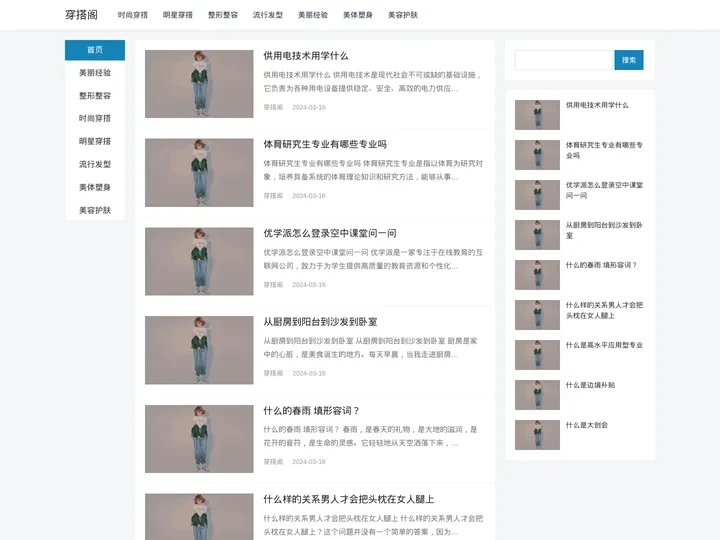Click large thumbnail for 从厨房到阳台 article
Image resolution: width=720 pixels, height=540 pixels.
coord(199,350)
